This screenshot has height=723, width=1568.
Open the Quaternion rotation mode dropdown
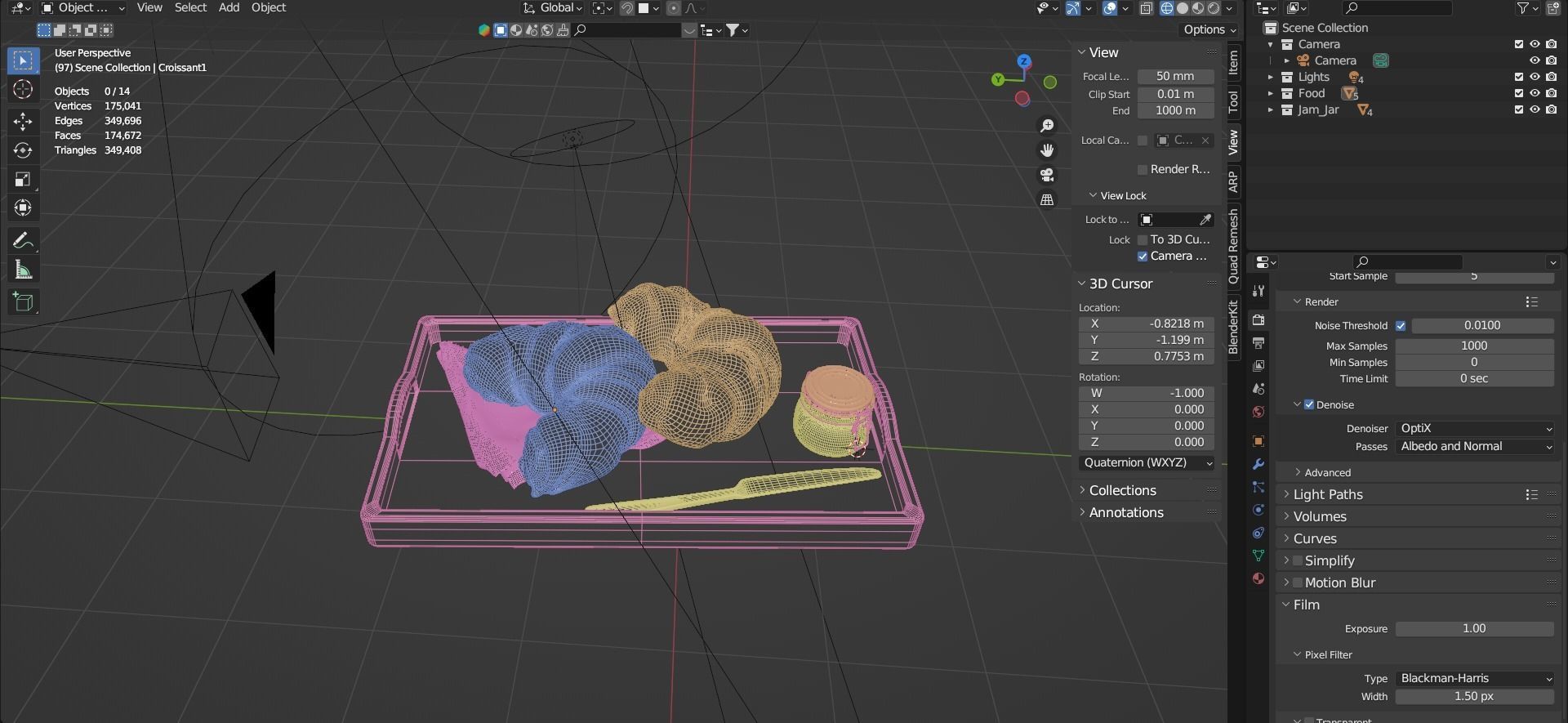tap(1147, 462)
